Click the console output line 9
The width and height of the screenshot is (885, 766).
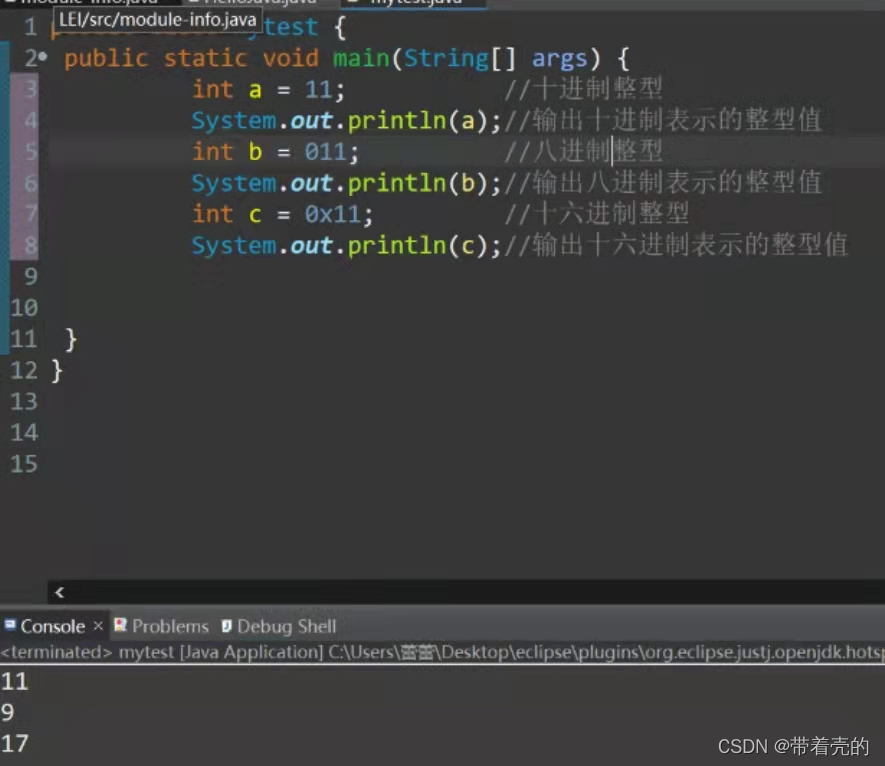coord(8,713)
